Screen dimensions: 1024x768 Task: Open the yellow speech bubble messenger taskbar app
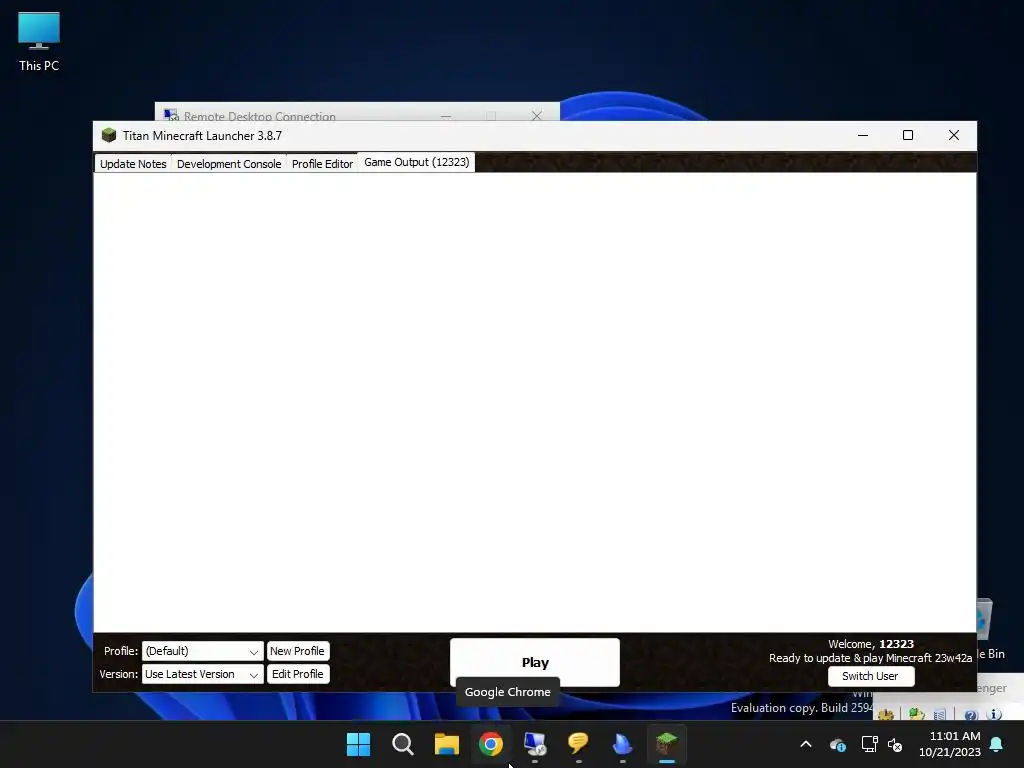pos(579,744)
